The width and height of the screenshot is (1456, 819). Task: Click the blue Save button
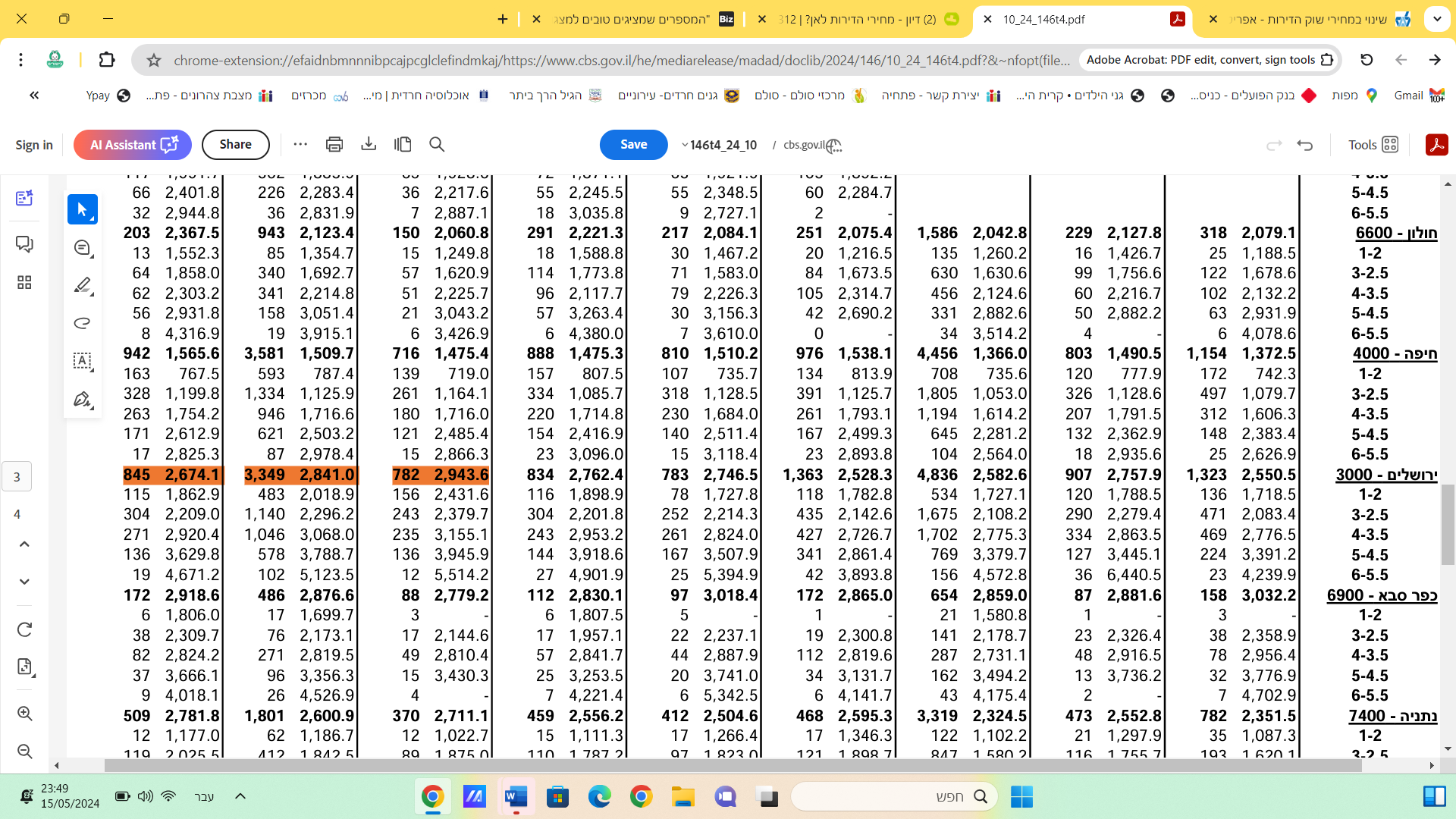click(x=633, y=144)
